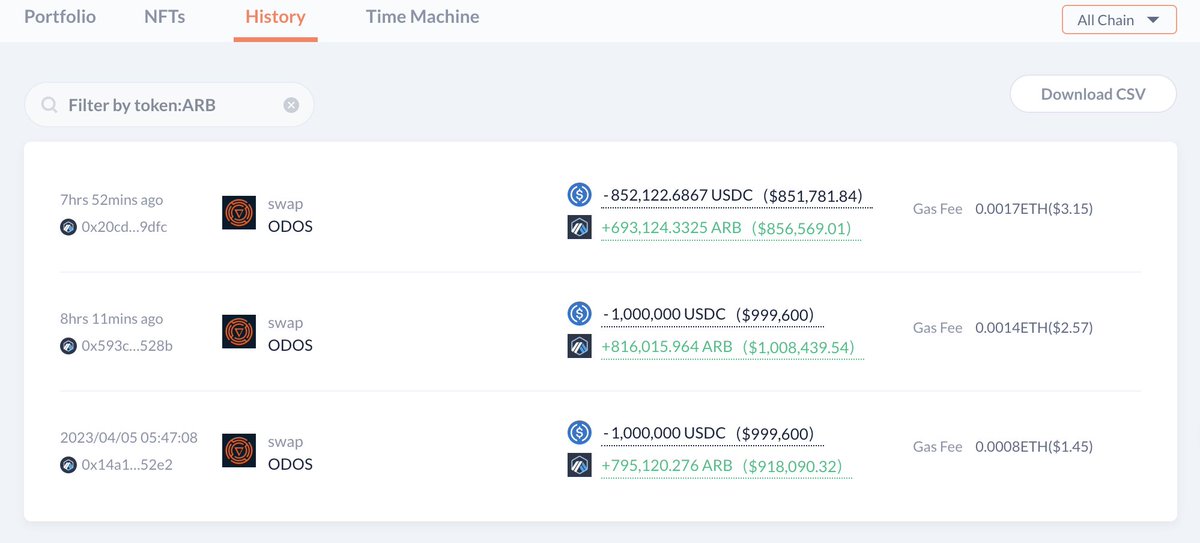This screenshot has width=1200, height=543.
Task: Click the 2023/04/05 05:47:08 timestamp
Action: pyautogui.click(x=129, y=438)
